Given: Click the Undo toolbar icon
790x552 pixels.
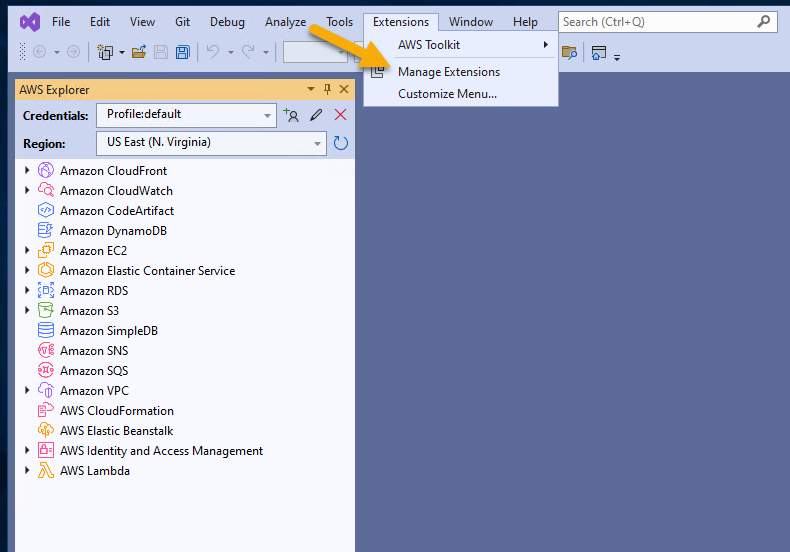Looking at the screenshot, I should [x=213, y=51].
